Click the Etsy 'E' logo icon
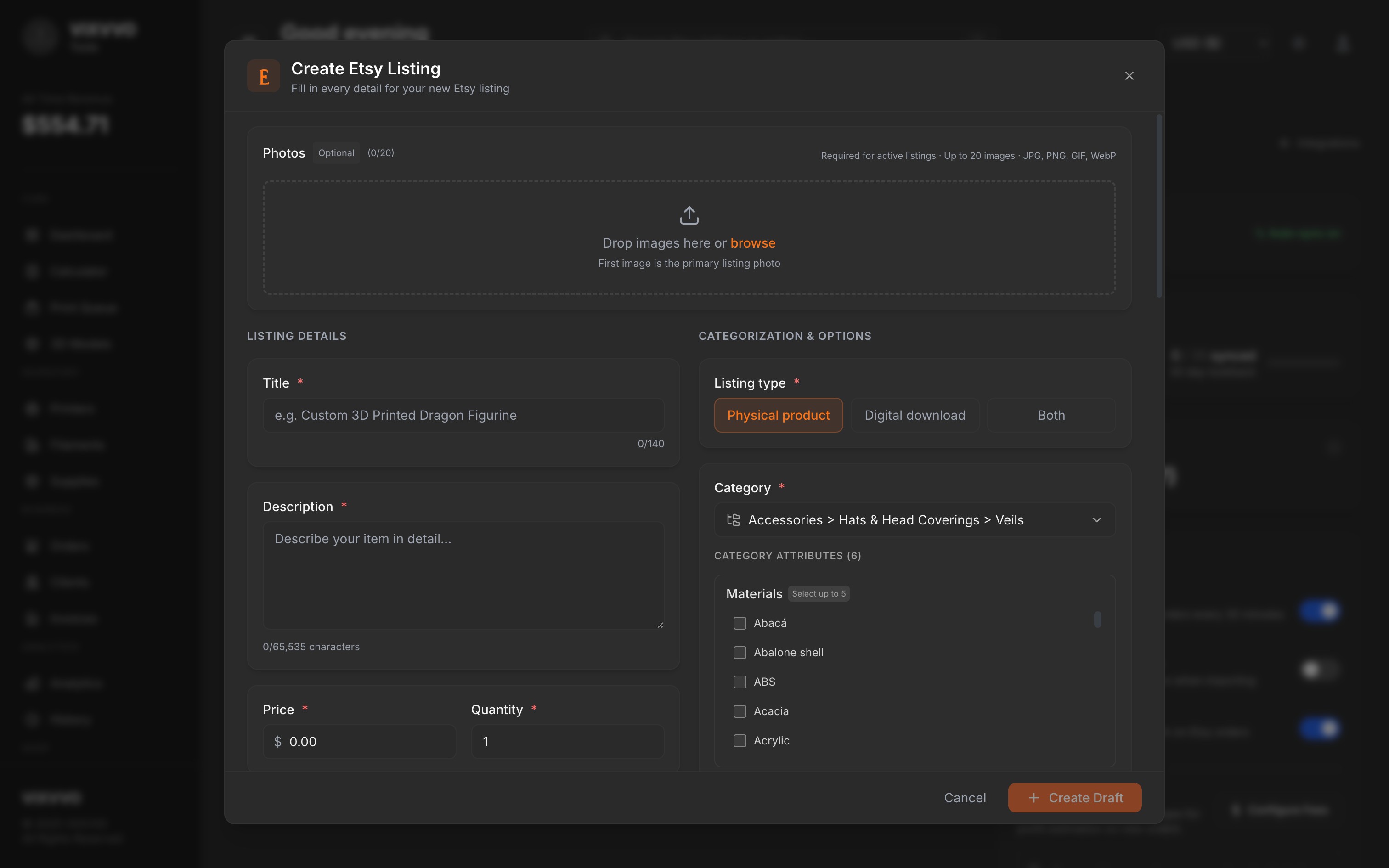The image size is (1389, 868). pyautogui.click(x=264, y=76)
